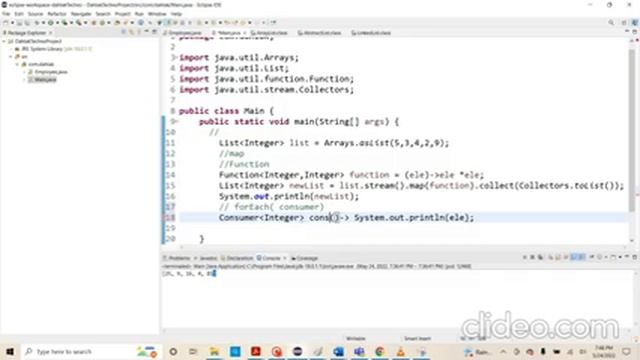This screenshot has height=360, width=640.
Task: Click the Save toolbar icon
Action: coord(19,23)
